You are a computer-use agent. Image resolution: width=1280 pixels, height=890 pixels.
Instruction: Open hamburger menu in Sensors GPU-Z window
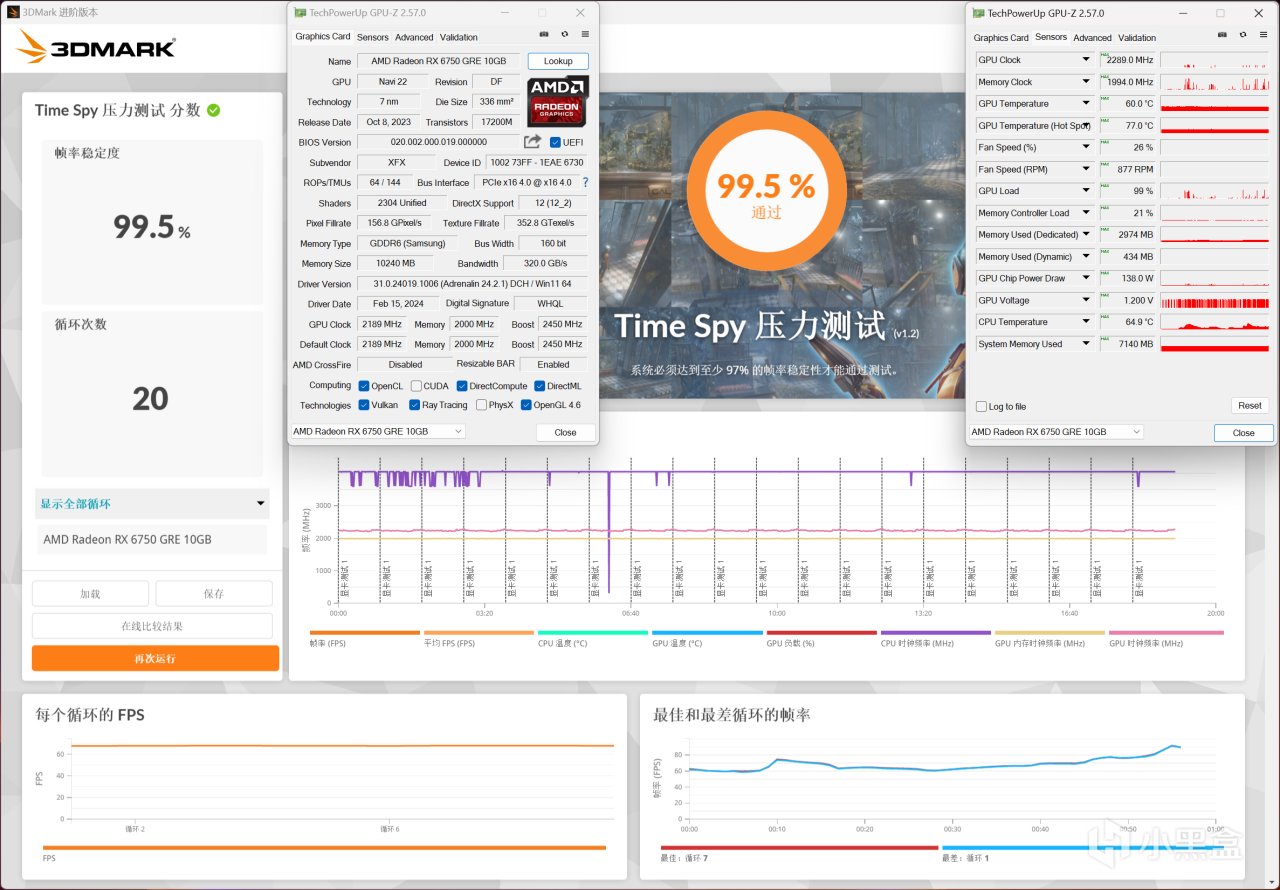point(1262,35)
